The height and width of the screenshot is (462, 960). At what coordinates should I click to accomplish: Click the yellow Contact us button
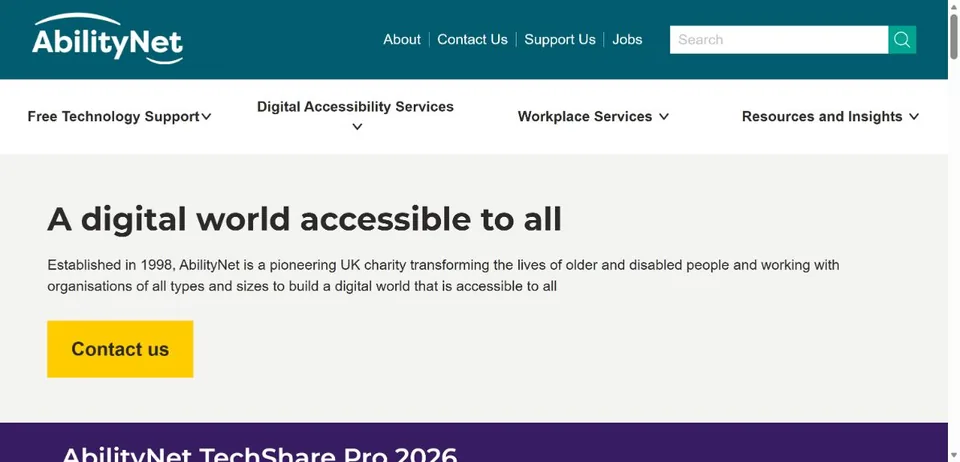pyautogui.click(x=120, y=349)
